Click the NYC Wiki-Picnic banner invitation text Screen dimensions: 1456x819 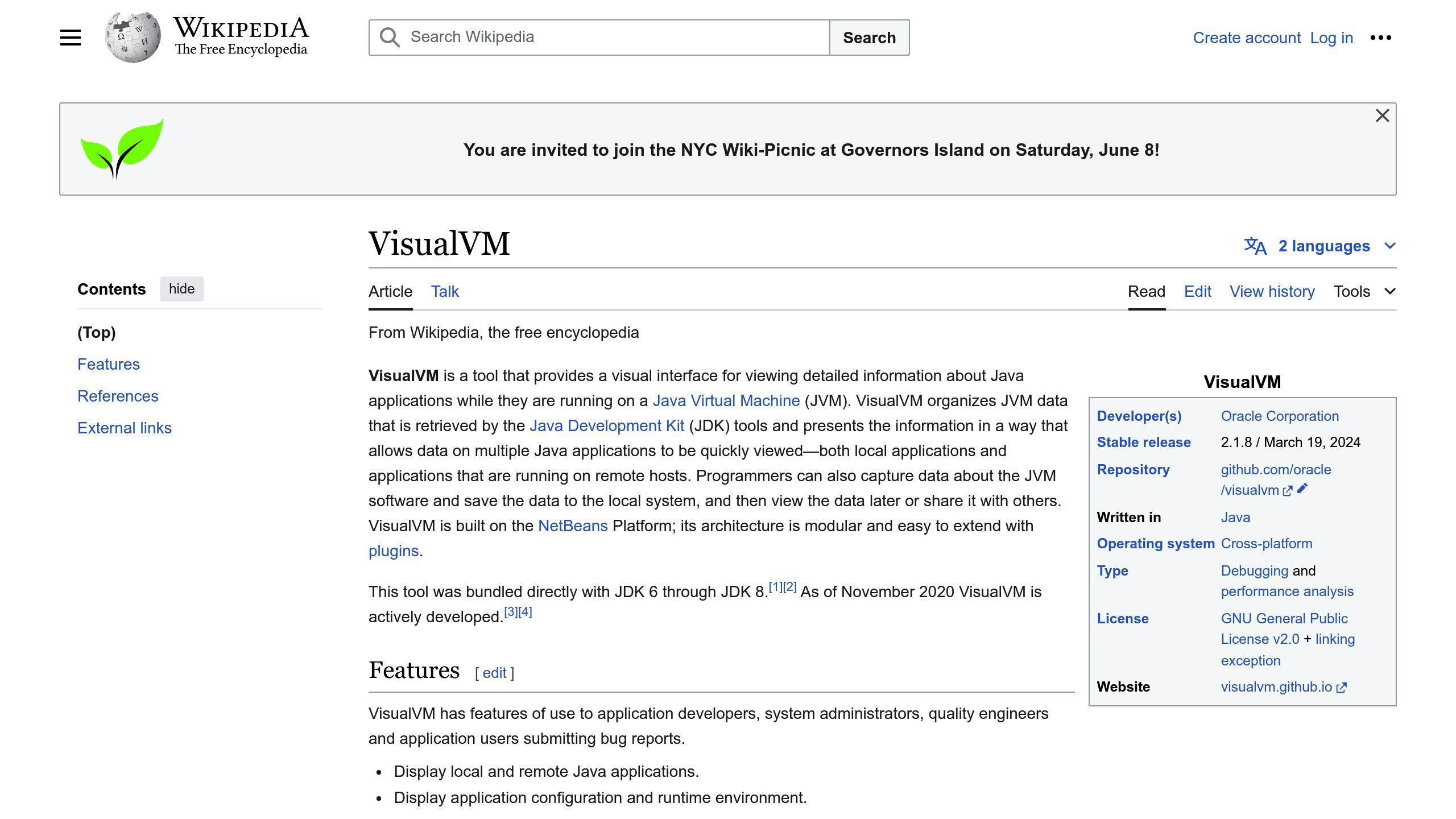[811, 150]
